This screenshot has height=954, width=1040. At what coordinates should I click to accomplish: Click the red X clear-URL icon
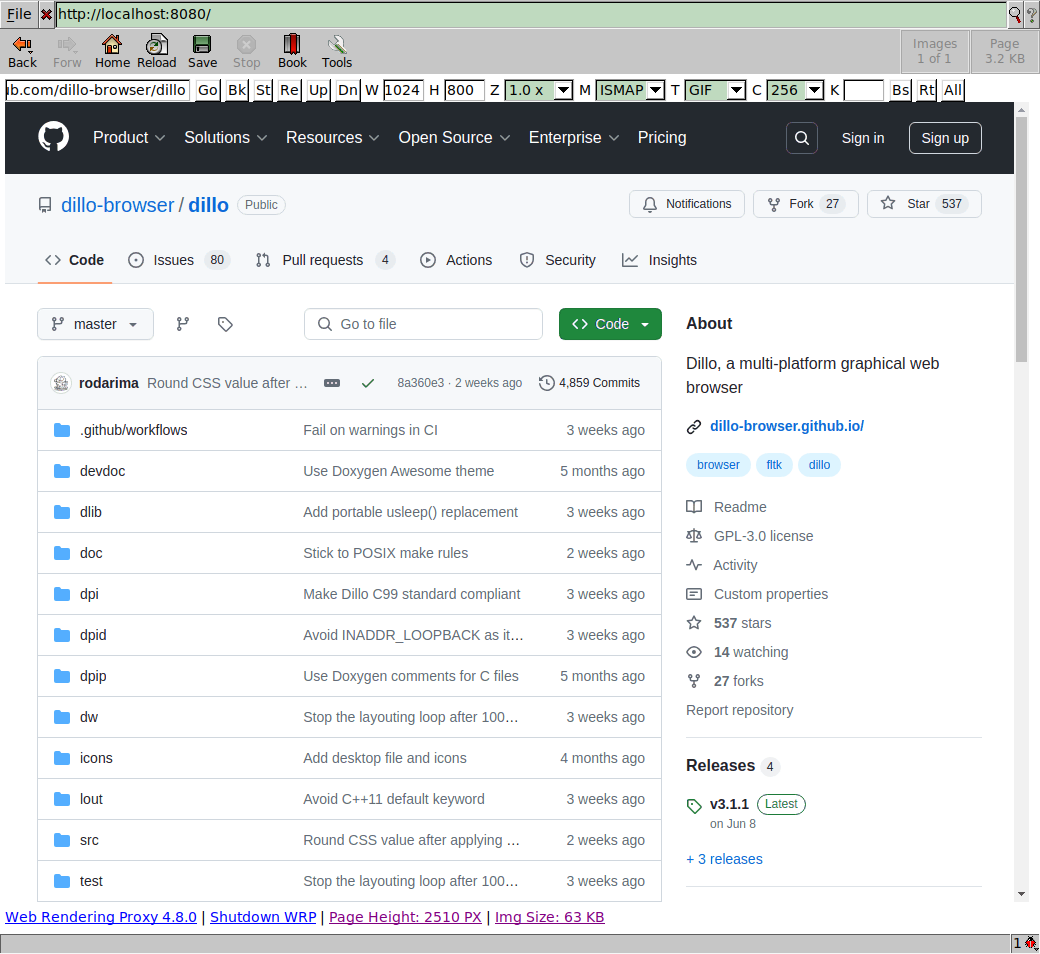point(46,15)
